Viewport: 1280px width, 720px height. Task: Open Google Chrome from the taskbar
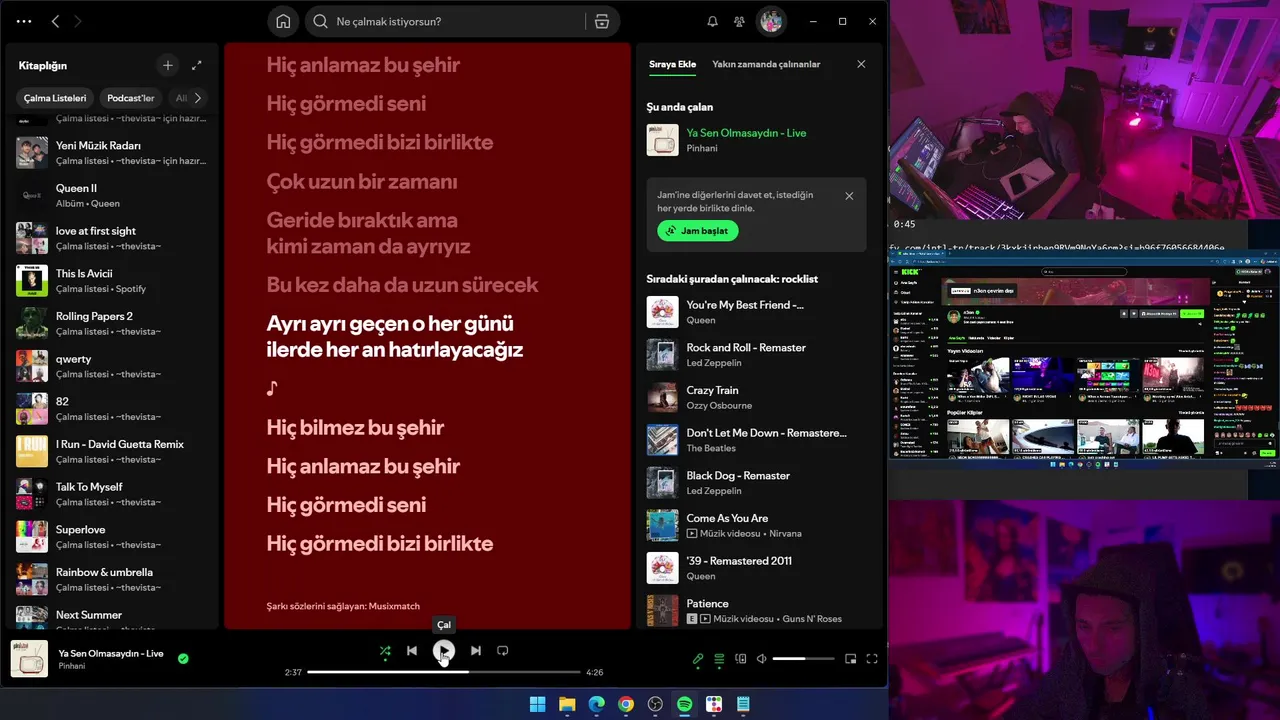626,704
